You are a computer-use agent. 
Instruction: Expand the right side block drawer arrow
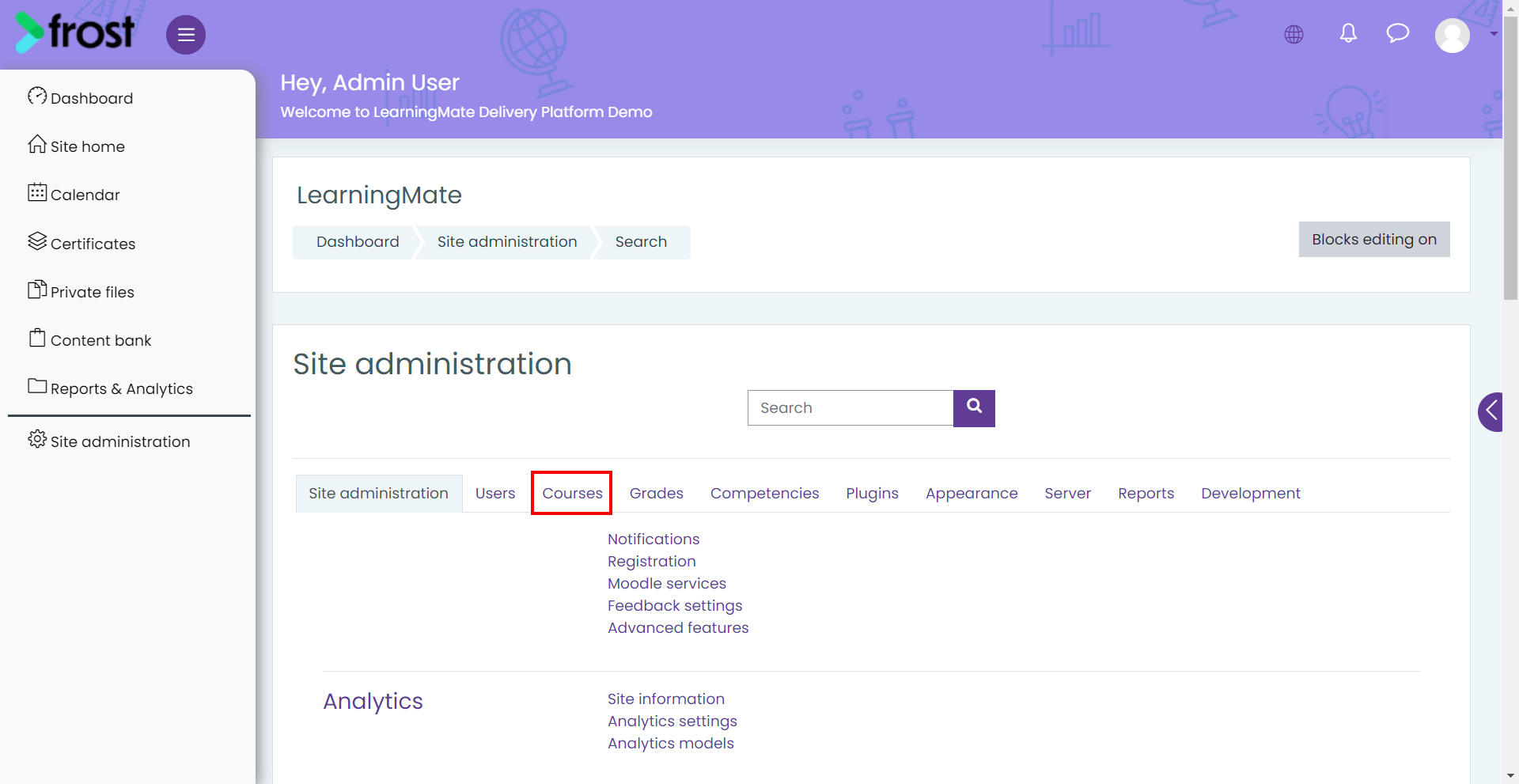pyautogui.click(x=1491, y=411)
